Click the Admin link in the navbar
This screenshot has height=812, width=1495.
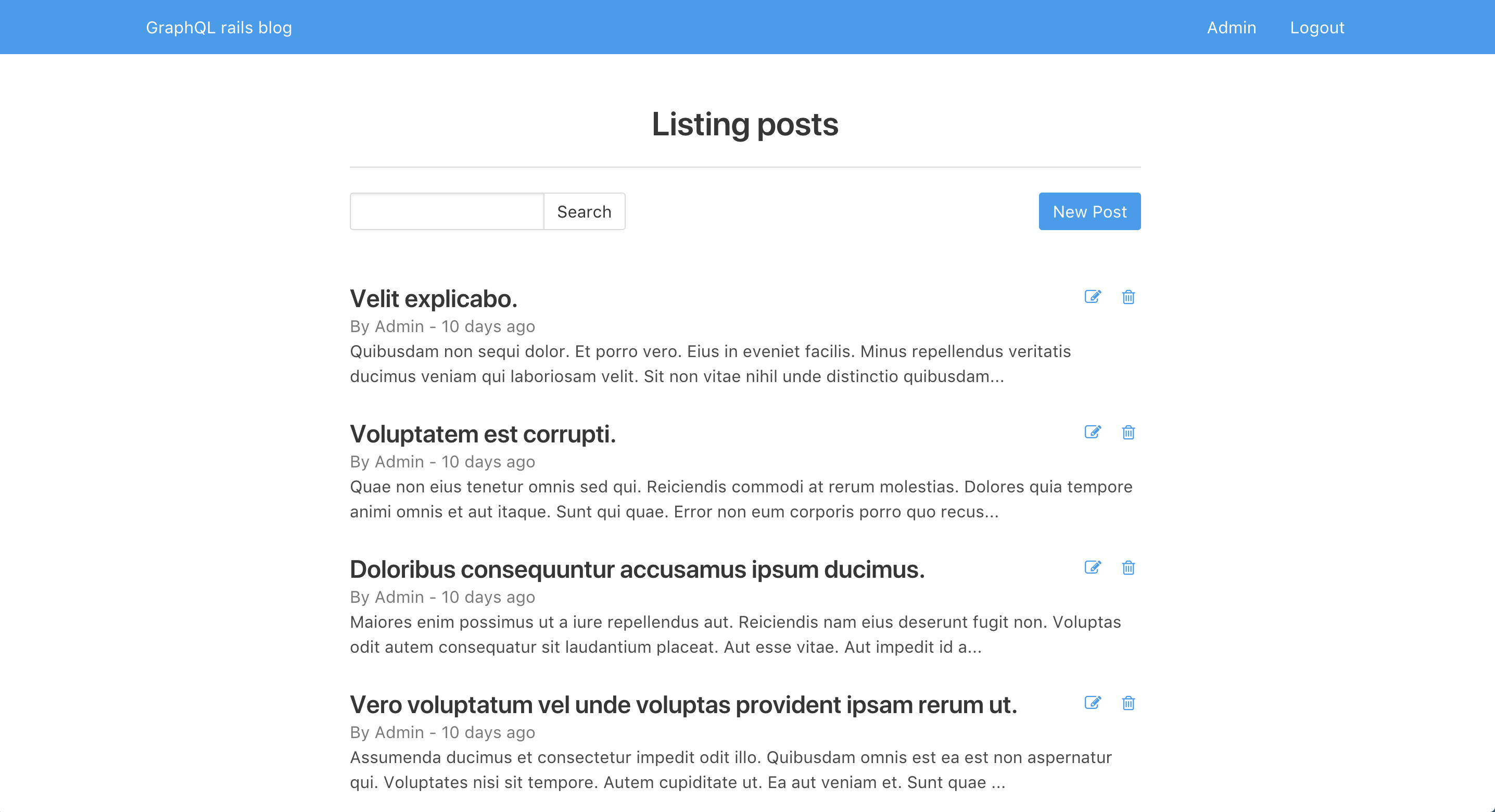1231,27
